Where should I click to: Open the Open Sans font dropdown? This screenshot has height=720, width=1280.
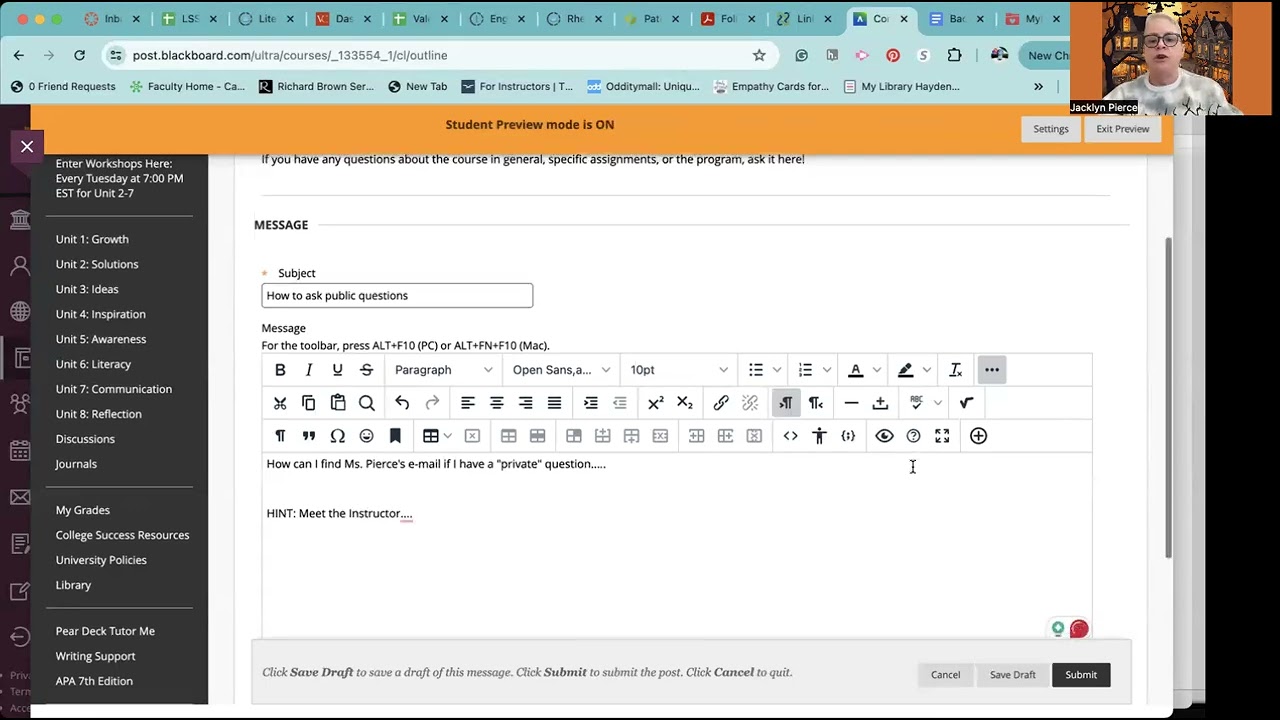pyautogui.click(x=560, y=370)
